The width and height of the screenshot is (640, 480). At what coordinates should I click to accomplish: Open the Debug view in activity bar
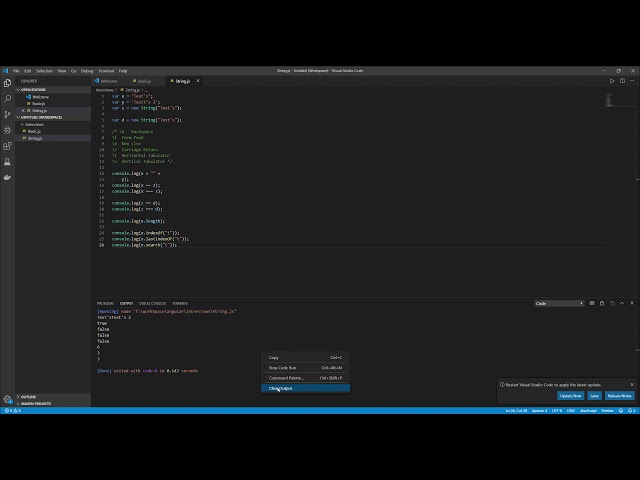[x=7, y=130]
